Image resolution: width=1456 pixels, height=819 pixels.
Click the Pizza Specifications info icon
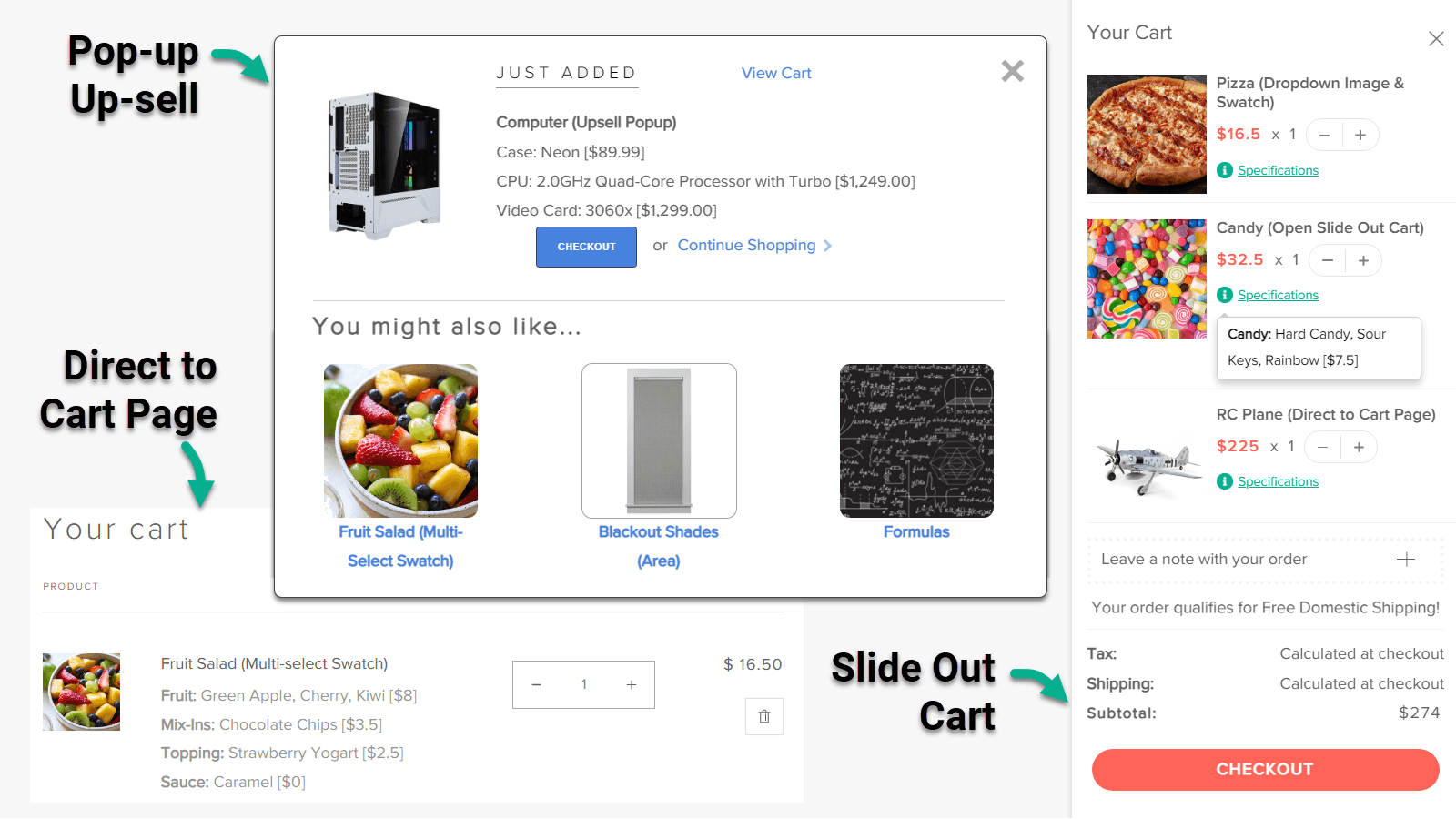(x=1225, y=170)
